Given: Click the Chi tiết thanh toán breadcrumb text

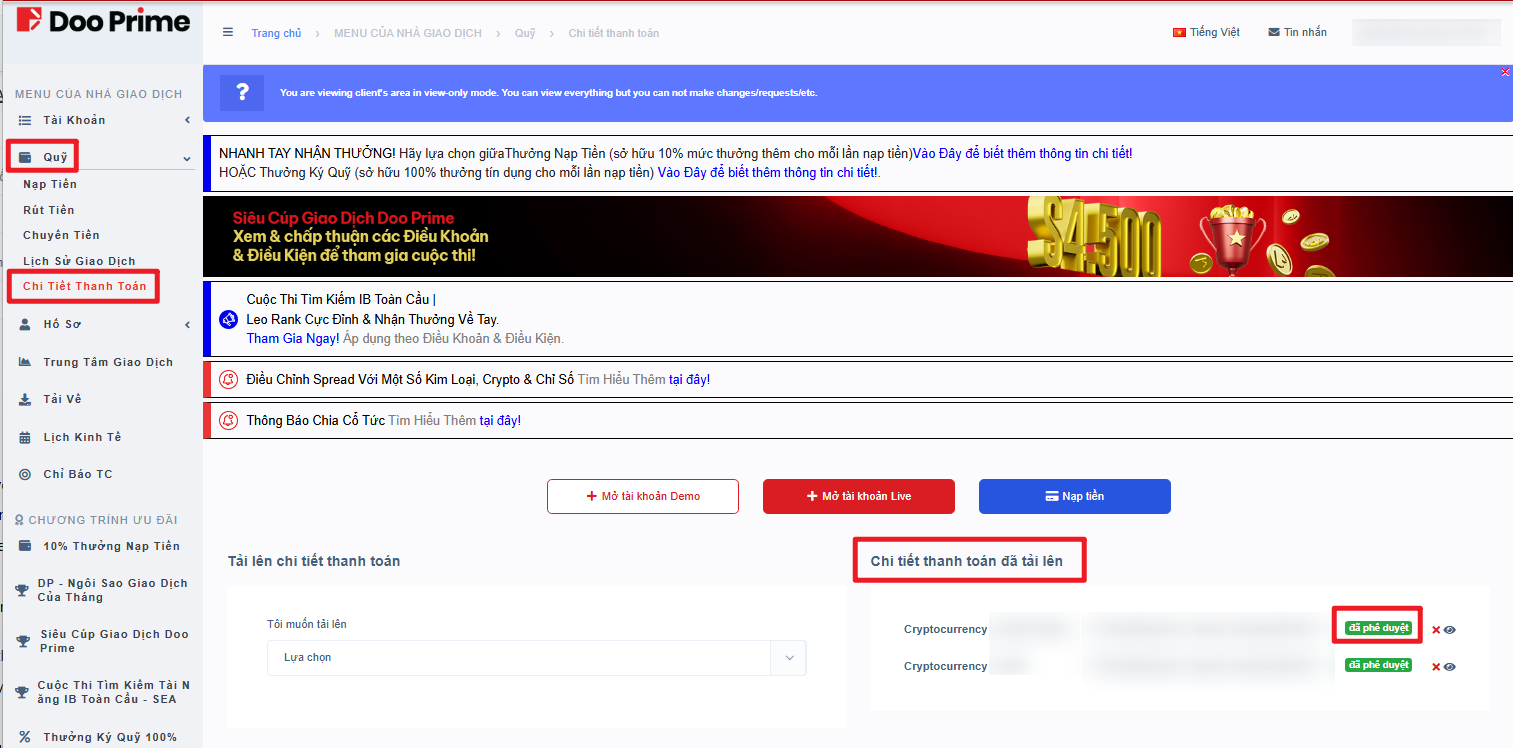Looking at the screenshot, I should coord(614,33).
